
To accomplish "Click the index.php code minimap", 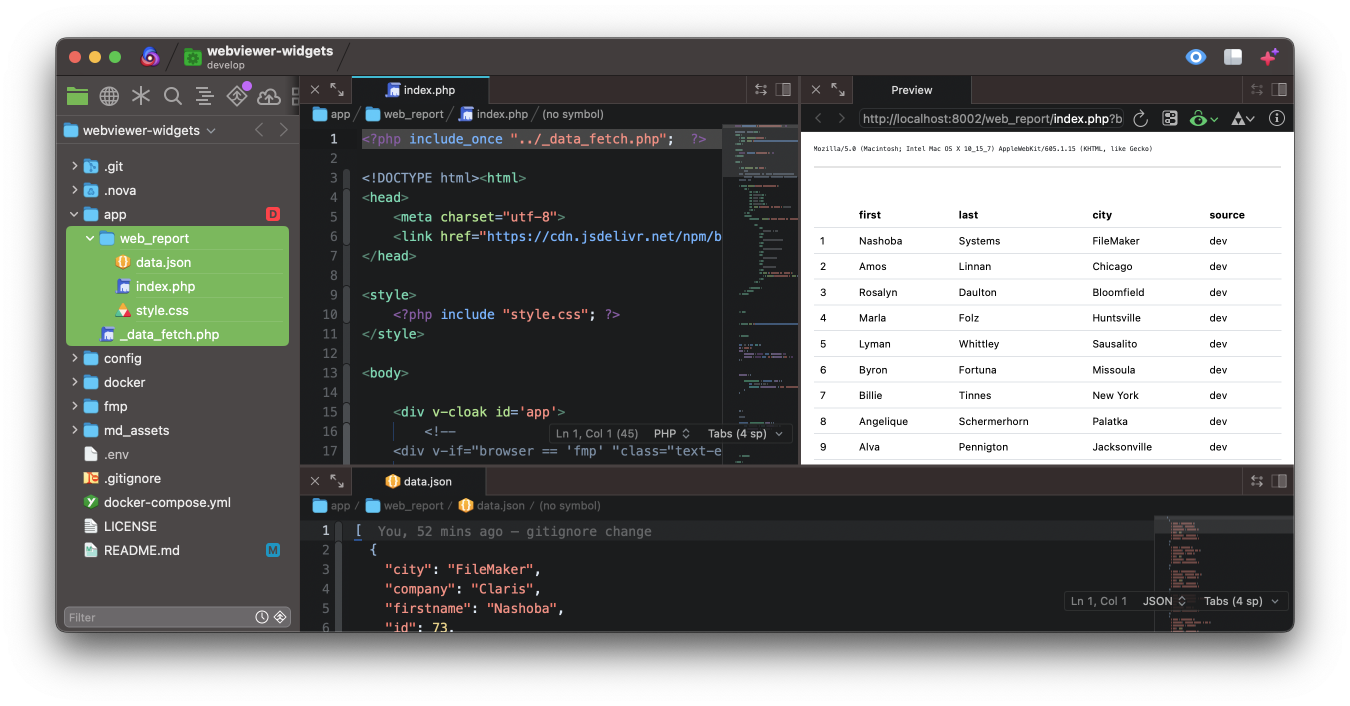I will [x=760, y=295].
